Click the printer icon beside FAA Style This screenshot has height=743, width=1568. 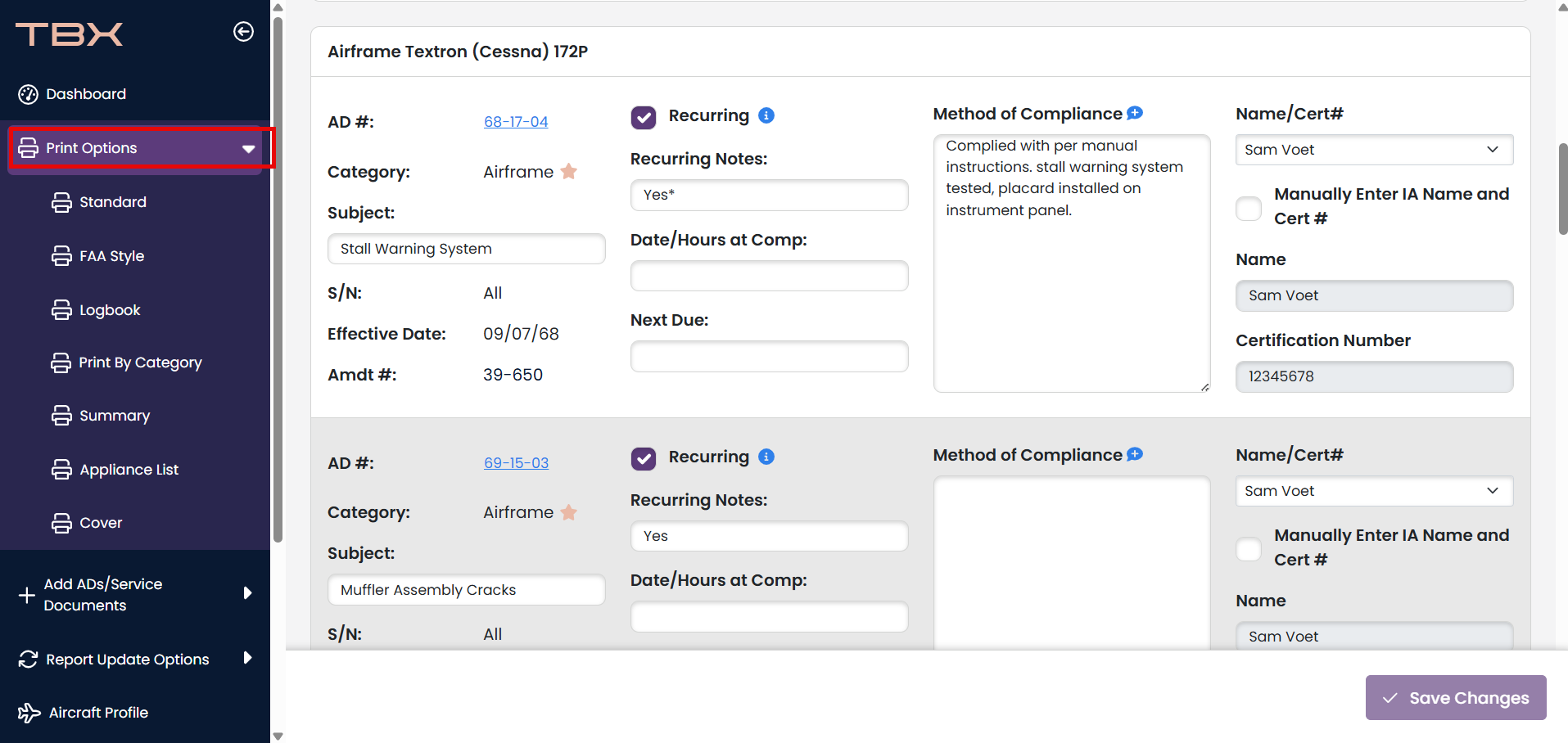click(61, 256)
